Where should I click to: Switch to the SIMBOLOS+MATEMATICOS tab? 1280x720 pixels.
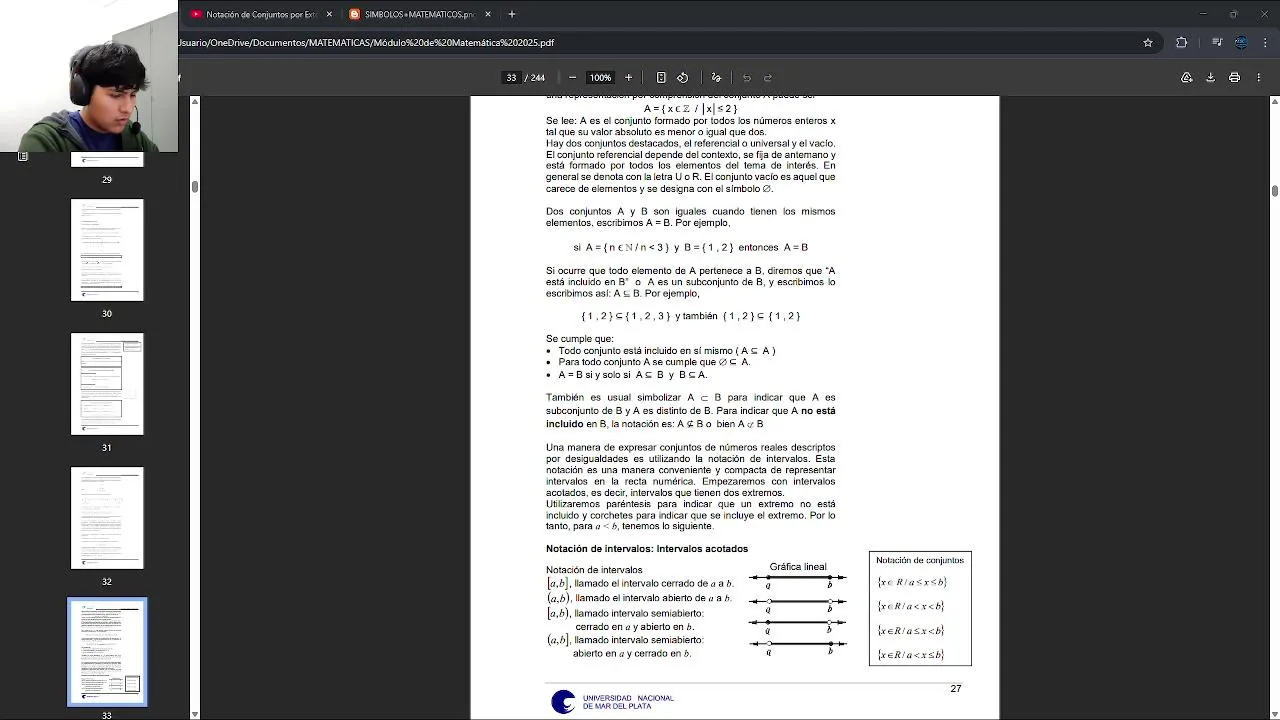pos(418,14)
